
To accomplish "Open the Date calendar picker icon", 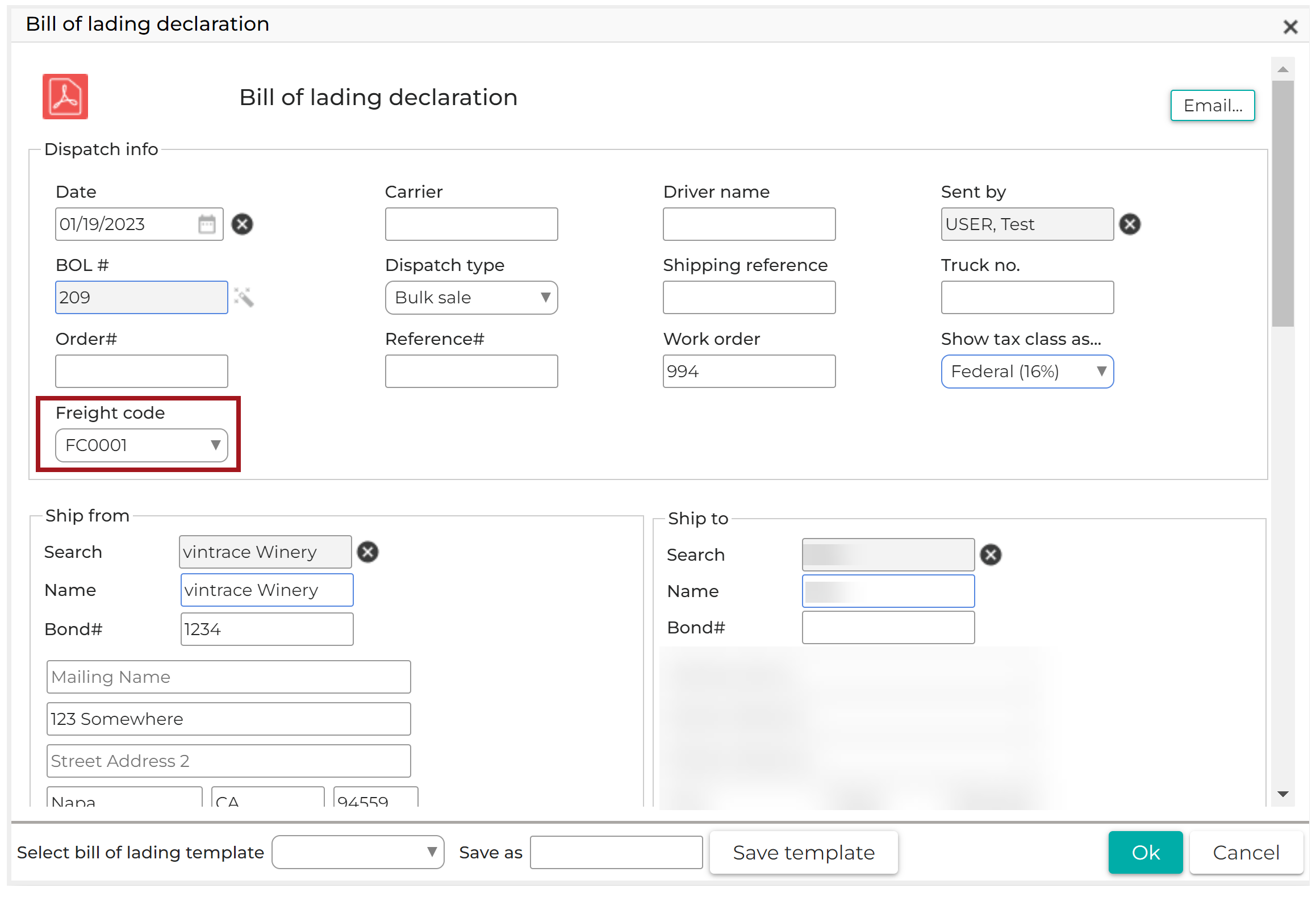I will [x=207, y=224].
